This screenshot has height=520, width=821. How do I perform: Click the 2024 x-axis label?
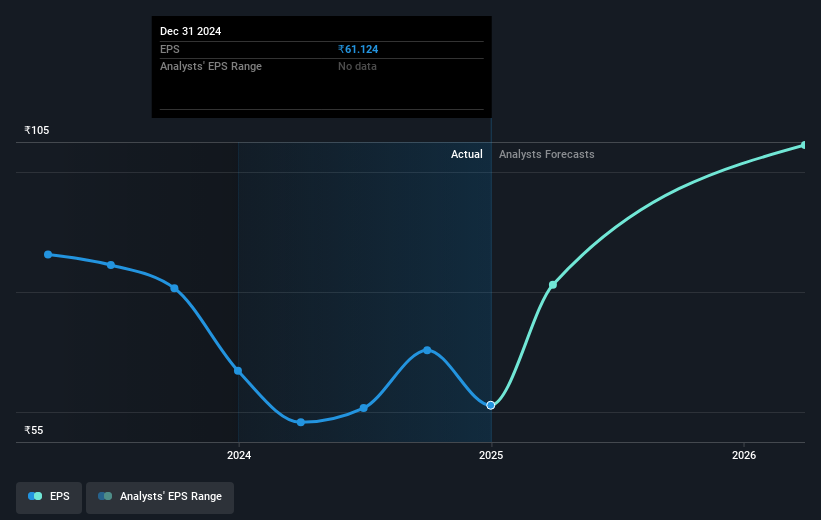click(239, 455)
